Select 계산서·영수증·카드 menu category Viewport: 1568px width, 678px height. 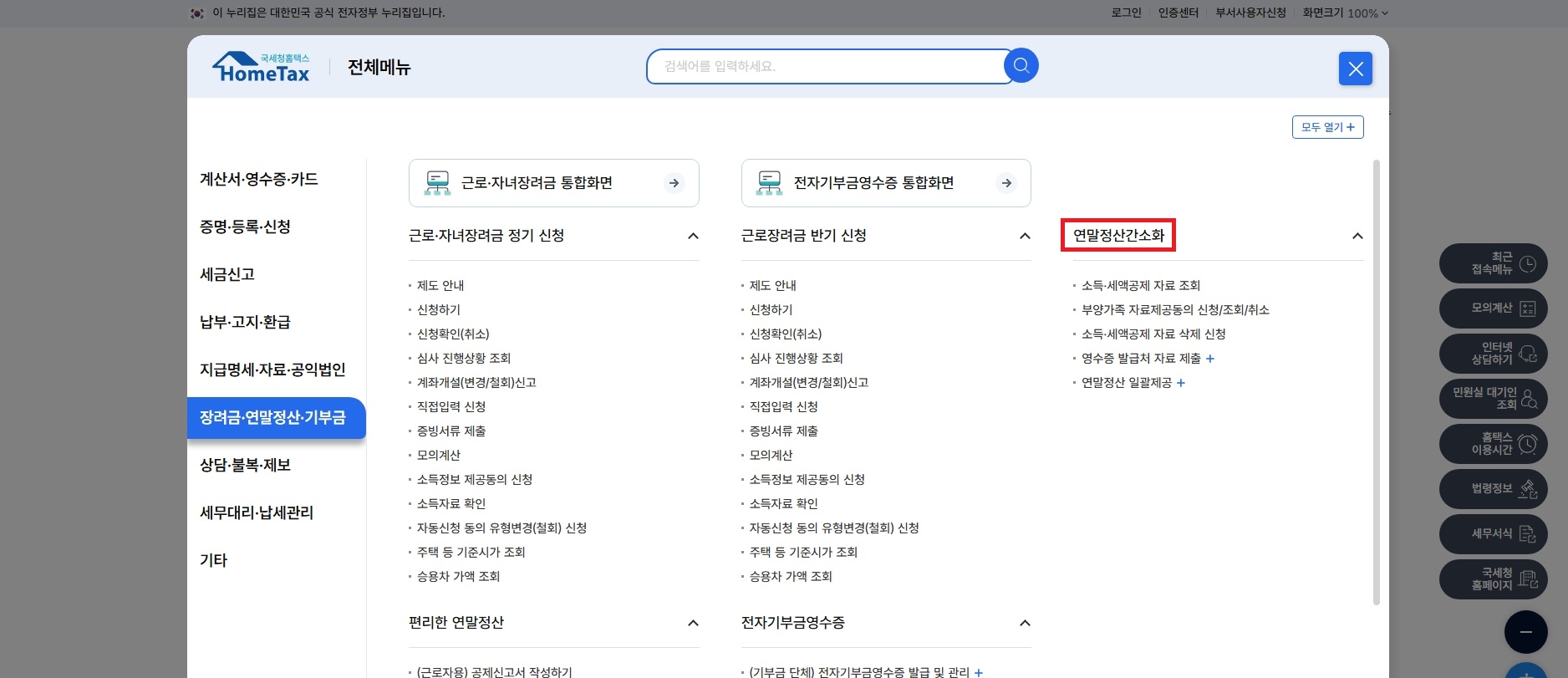pos(259,179)
